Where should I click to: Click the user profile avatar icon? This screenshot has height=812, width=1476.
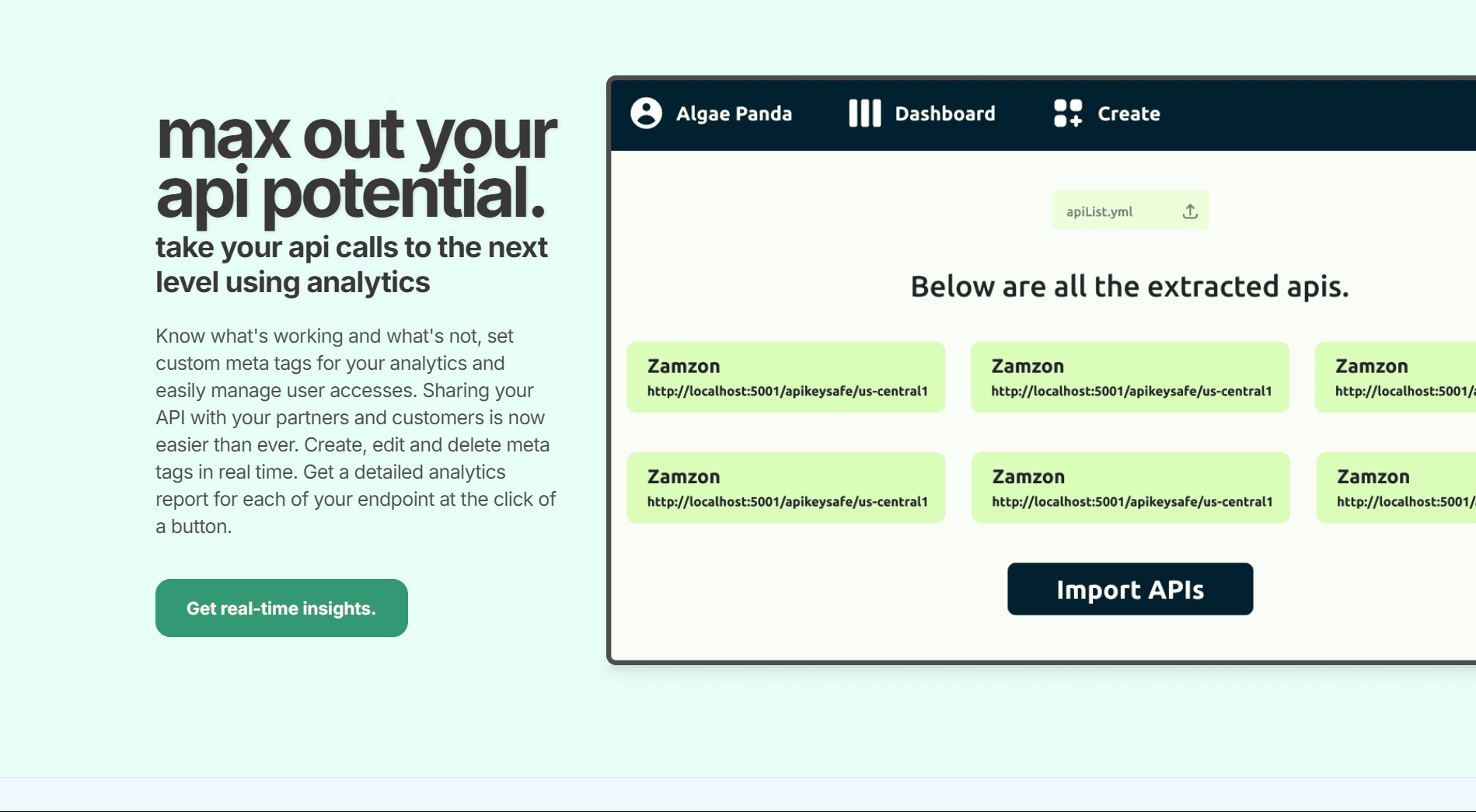coord(646,113)
